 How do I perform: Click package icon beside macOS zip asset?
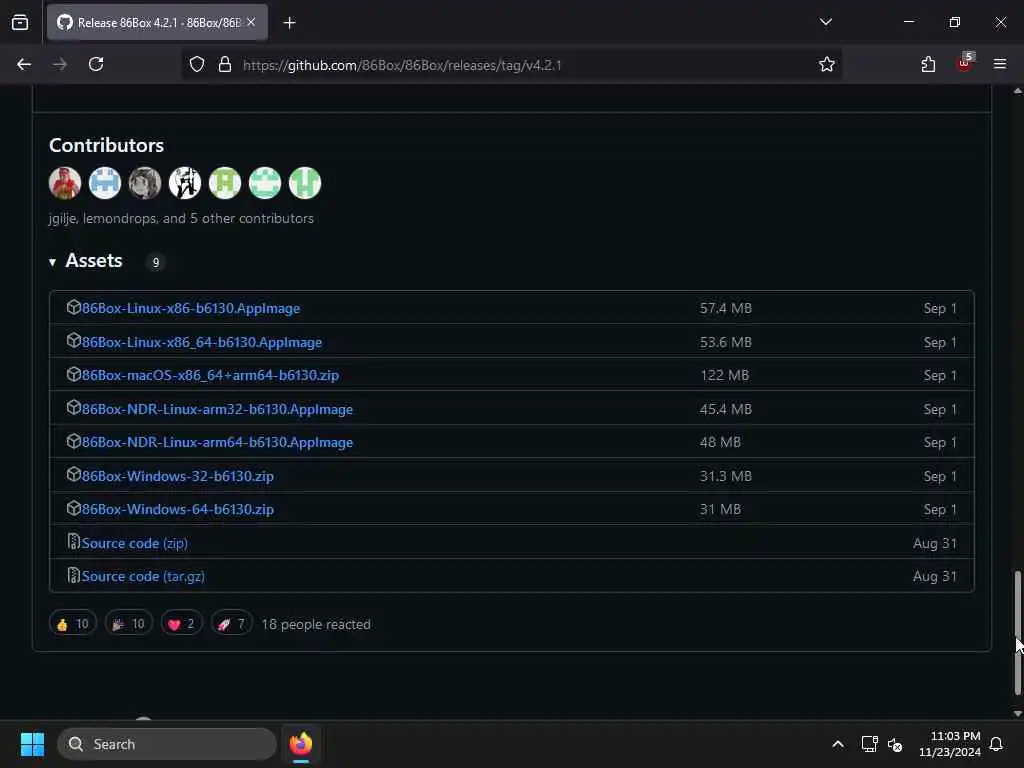(x=73, y=374)
